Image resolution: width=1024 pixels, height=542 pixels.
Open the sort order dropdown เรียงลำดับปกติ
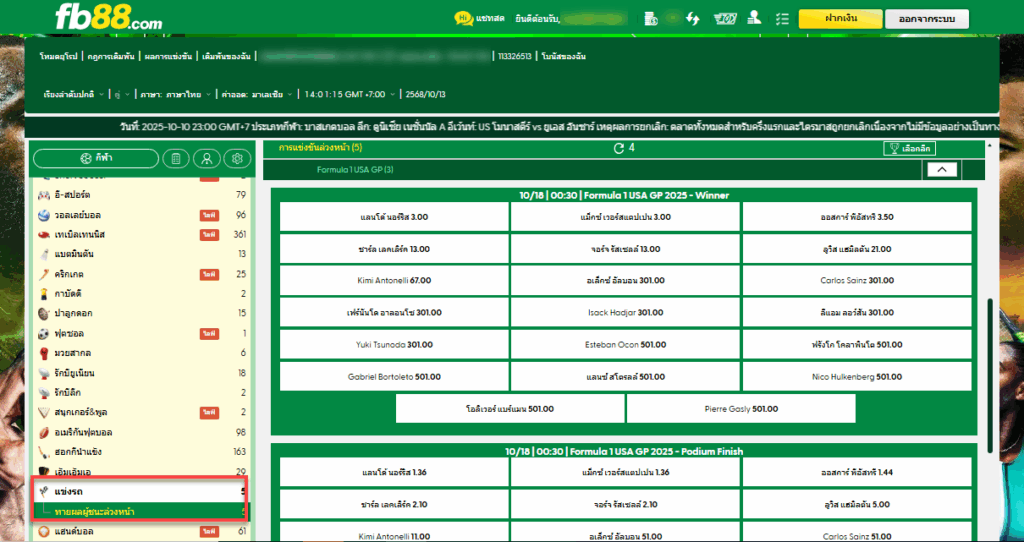74,94
